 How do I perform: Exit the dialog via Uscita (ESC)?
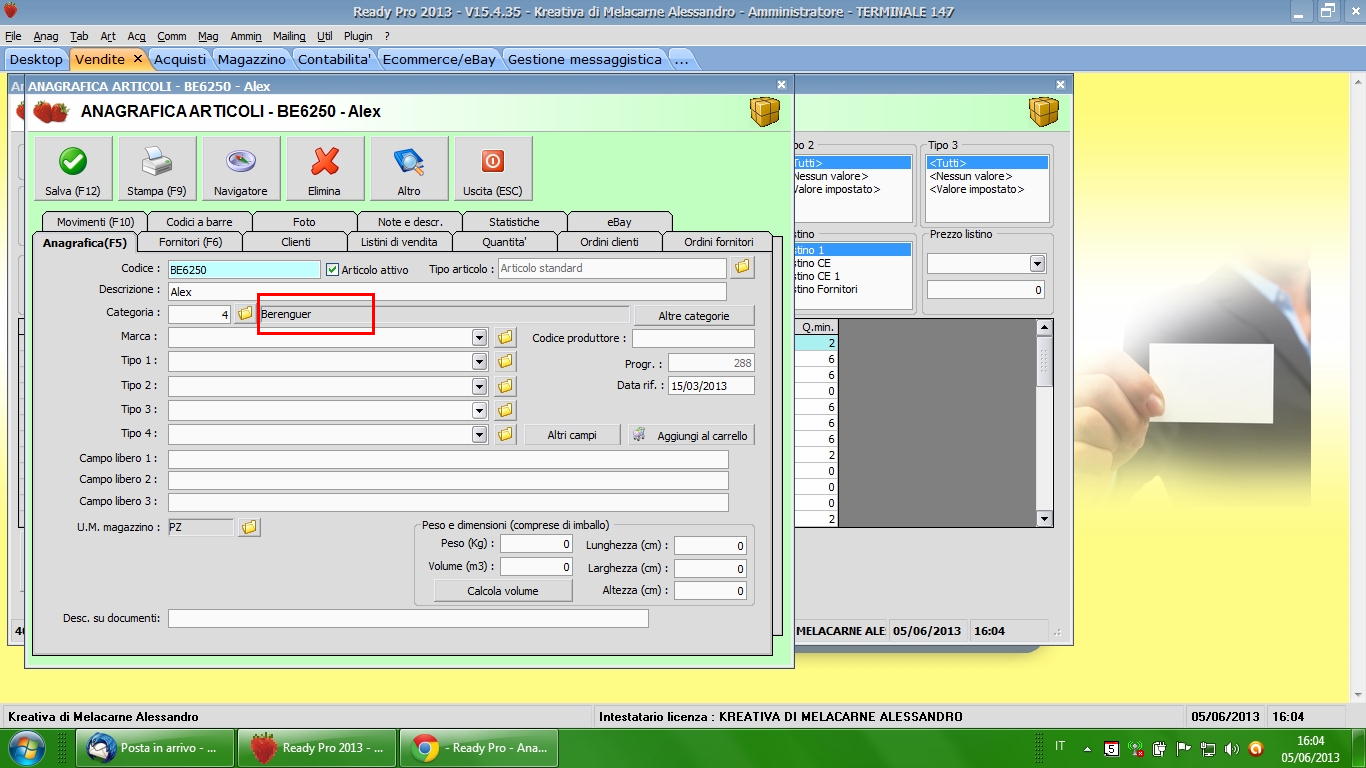point(493,169)
